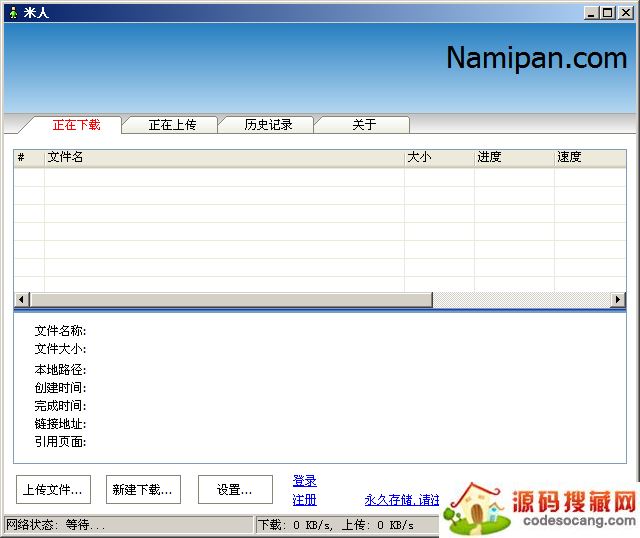This screenshot has height=538, width=640.
Task: Click the 米人 app icon in title bar
Action: click(x=12, y=12)
